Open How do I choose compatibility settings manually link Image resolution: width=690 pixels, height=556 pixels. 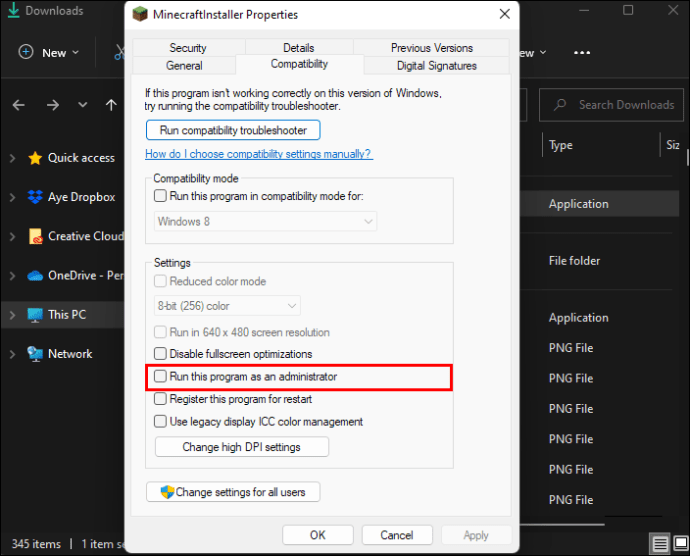(x=259, y=154)
